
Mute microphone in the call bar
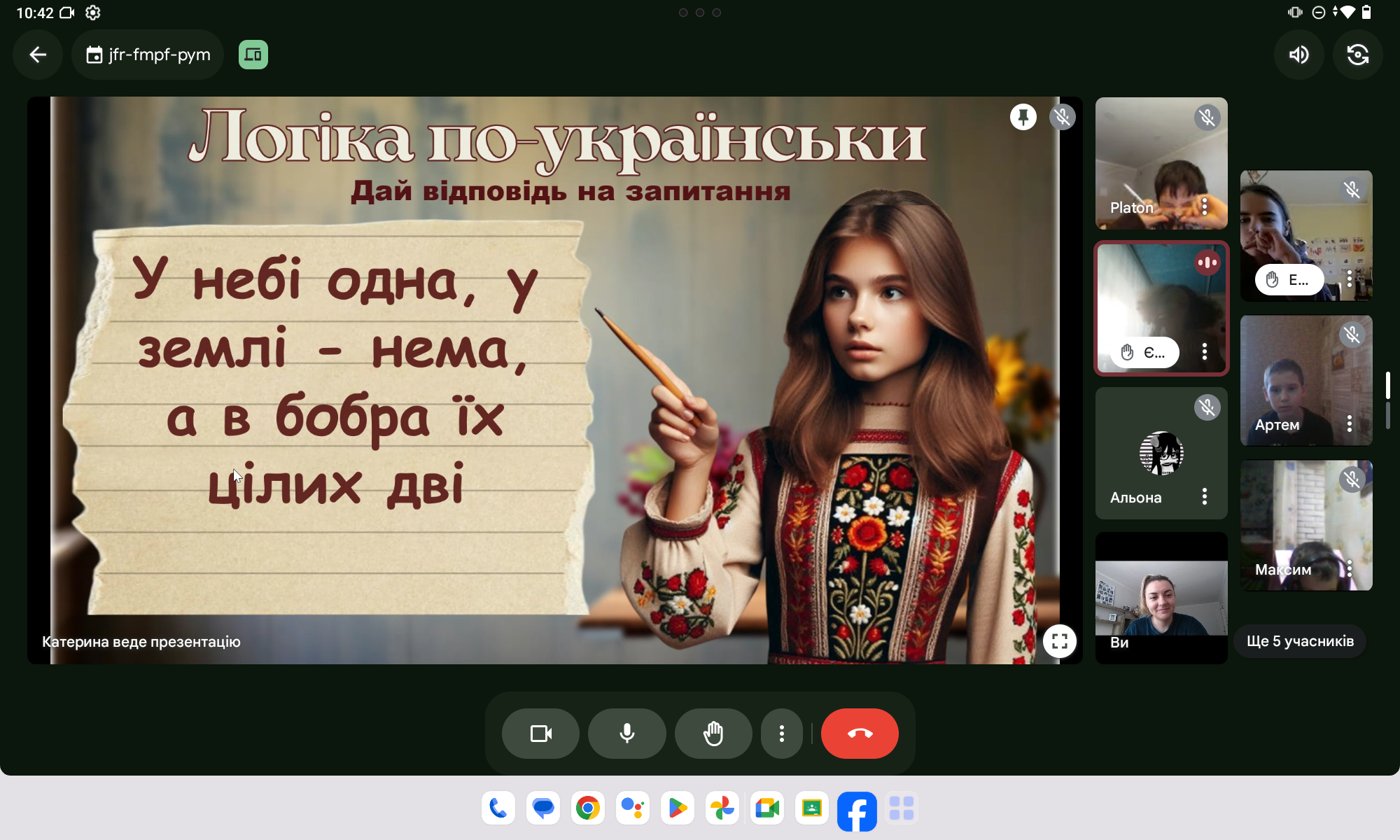626,734
